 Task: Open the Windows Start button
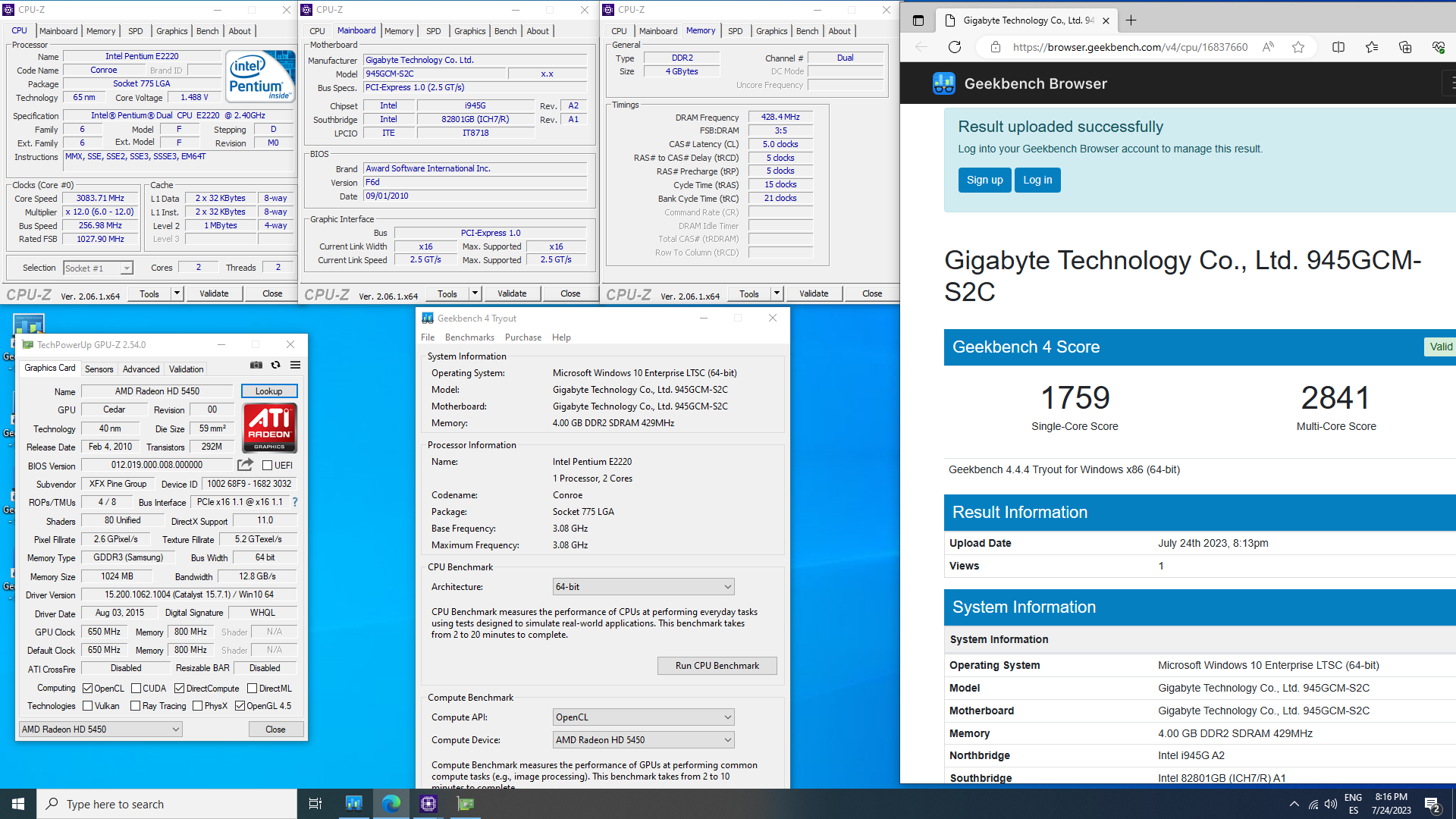tap(18, 804)
